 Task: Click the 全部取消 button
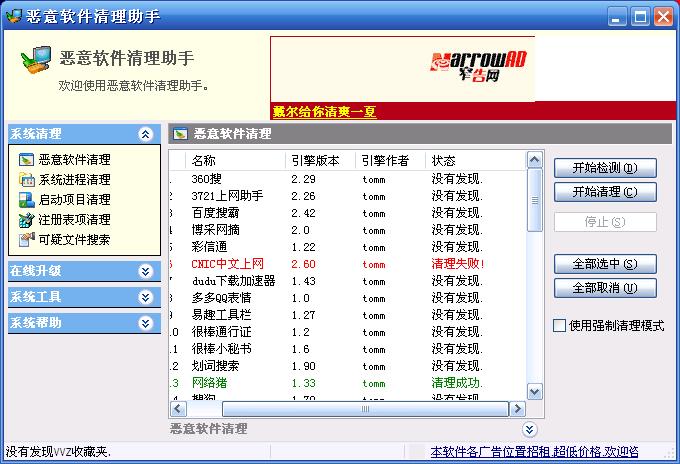[x=605, y=288]
